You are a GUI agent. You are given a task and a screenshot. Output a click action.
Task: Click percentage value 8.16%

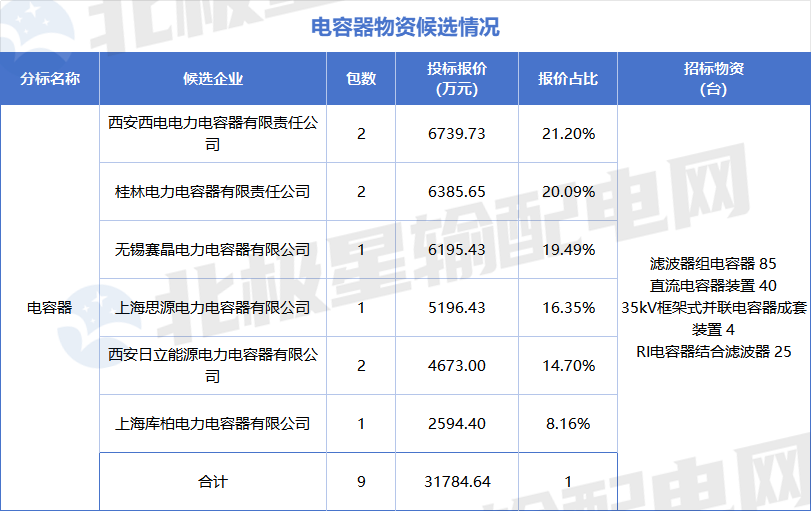tap(568, 424)
